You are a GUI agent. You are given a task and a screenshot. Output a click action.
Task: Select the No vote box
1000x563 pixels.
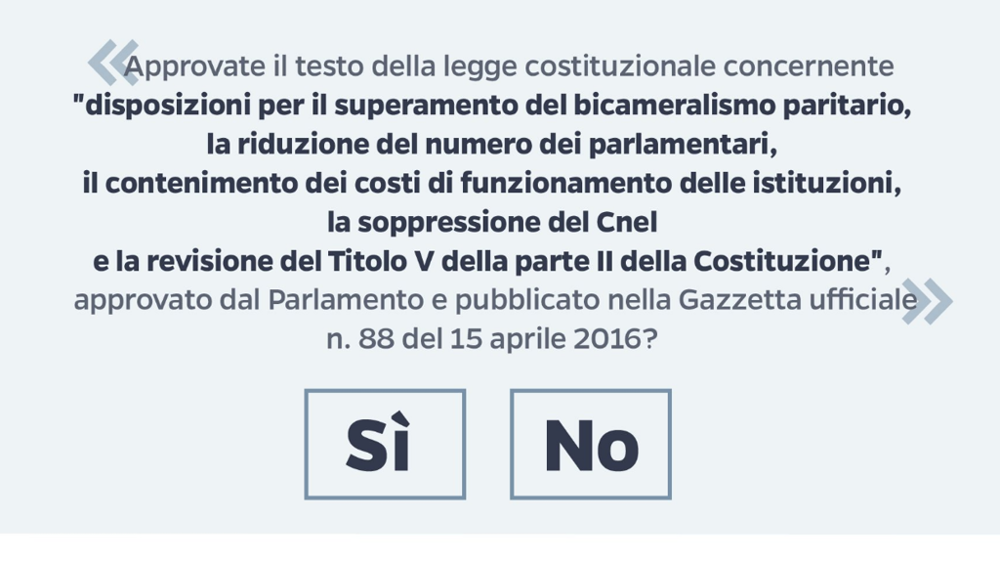tap(591, 444)
